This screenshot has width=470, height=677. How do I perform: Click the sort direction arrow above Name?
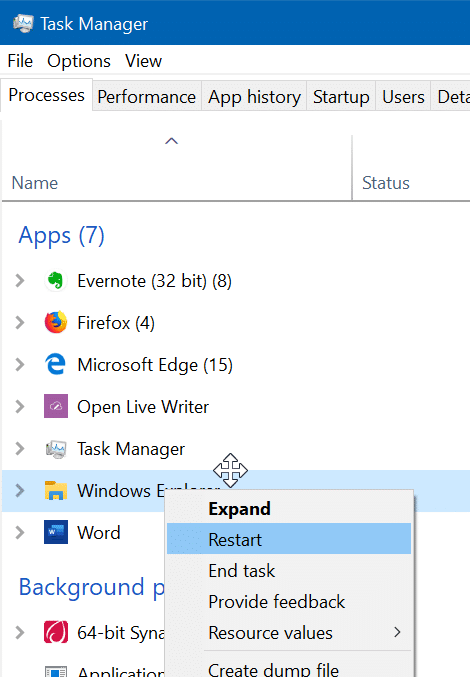click(171, 141)
